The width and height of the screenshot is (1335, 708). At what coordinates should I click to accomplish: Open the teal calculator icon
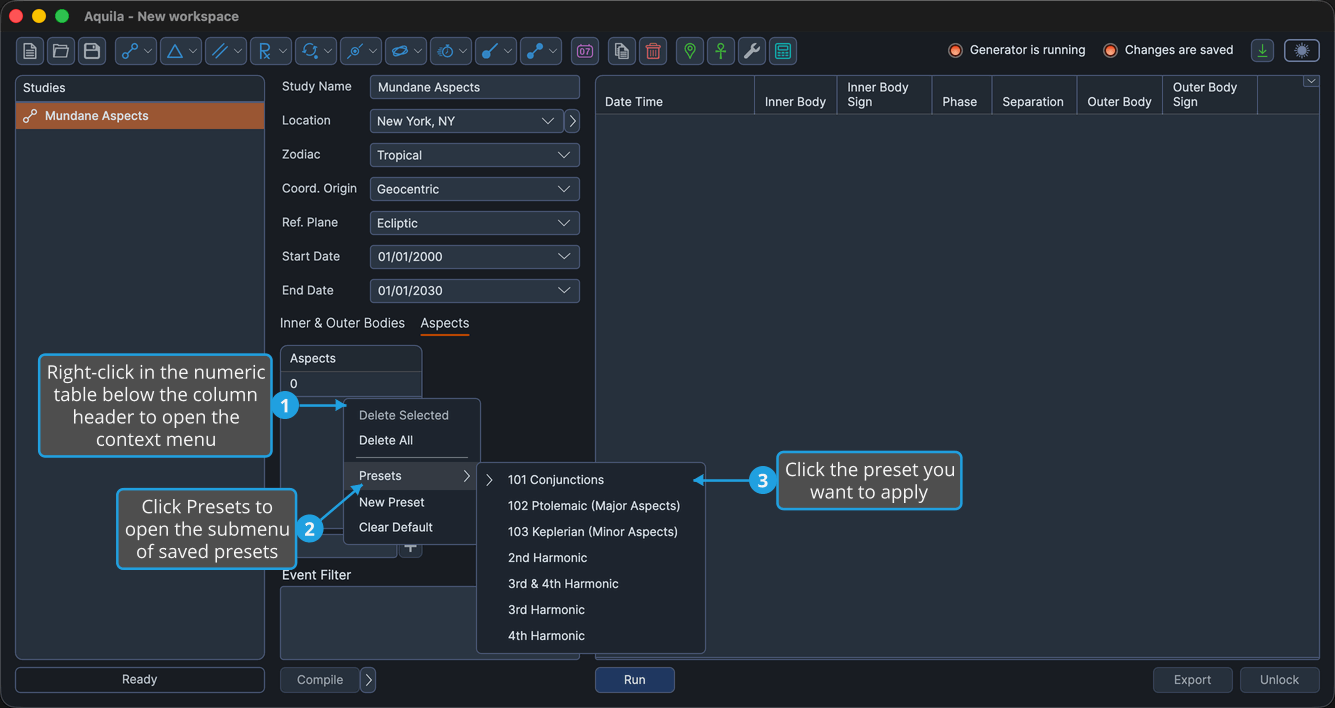click(x=783, y=51)
